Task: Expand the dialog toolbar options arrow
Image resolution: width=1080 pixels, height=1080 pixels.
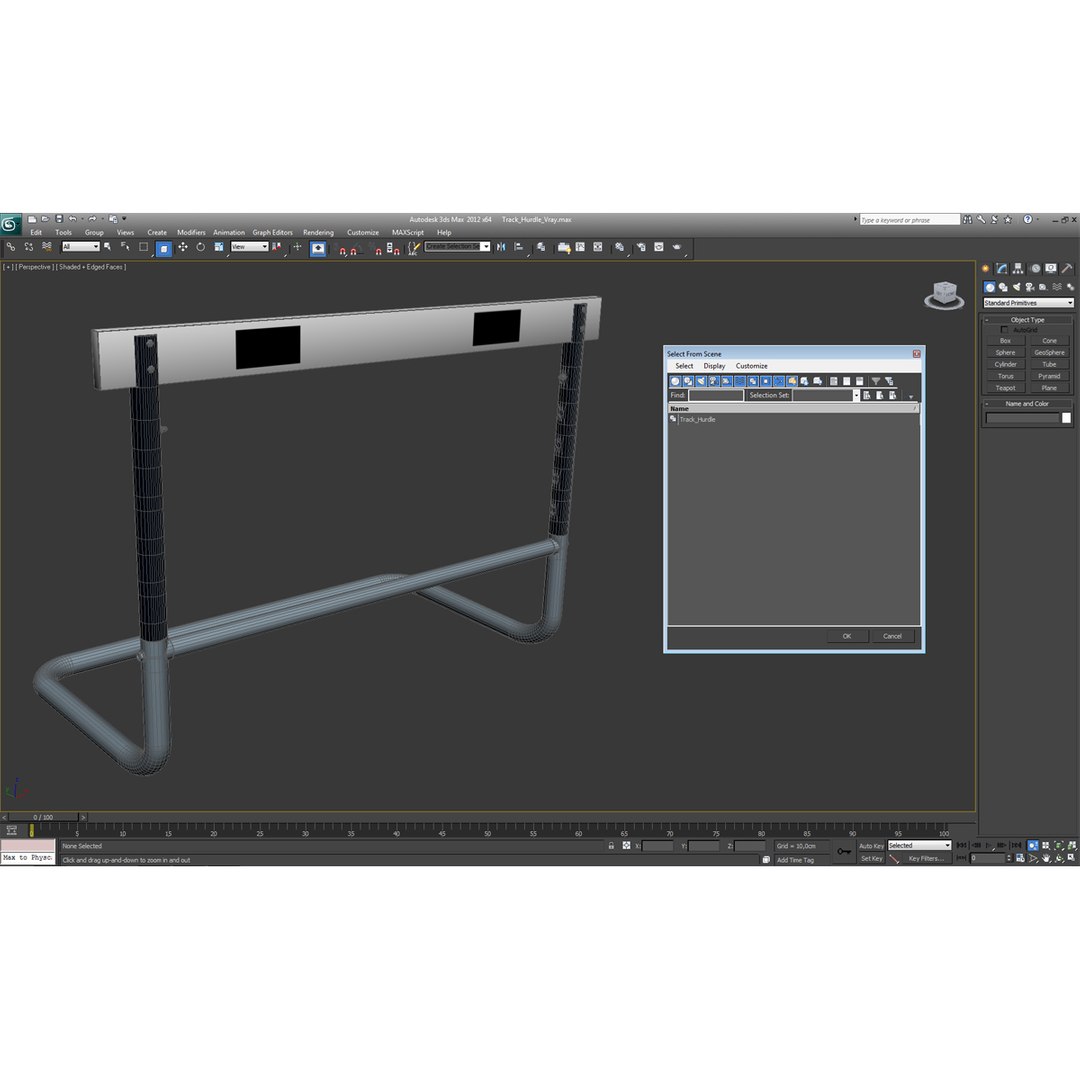Action: click(911, 397)
